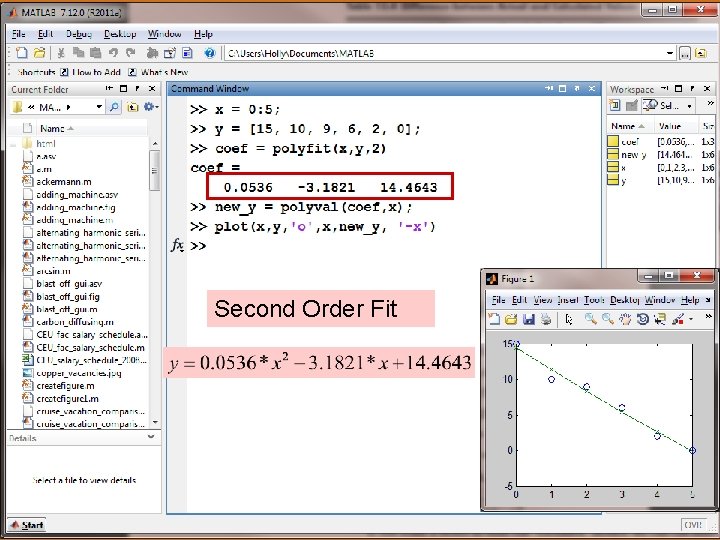Open the Current Folder gear actions menu

pos(151,107)
